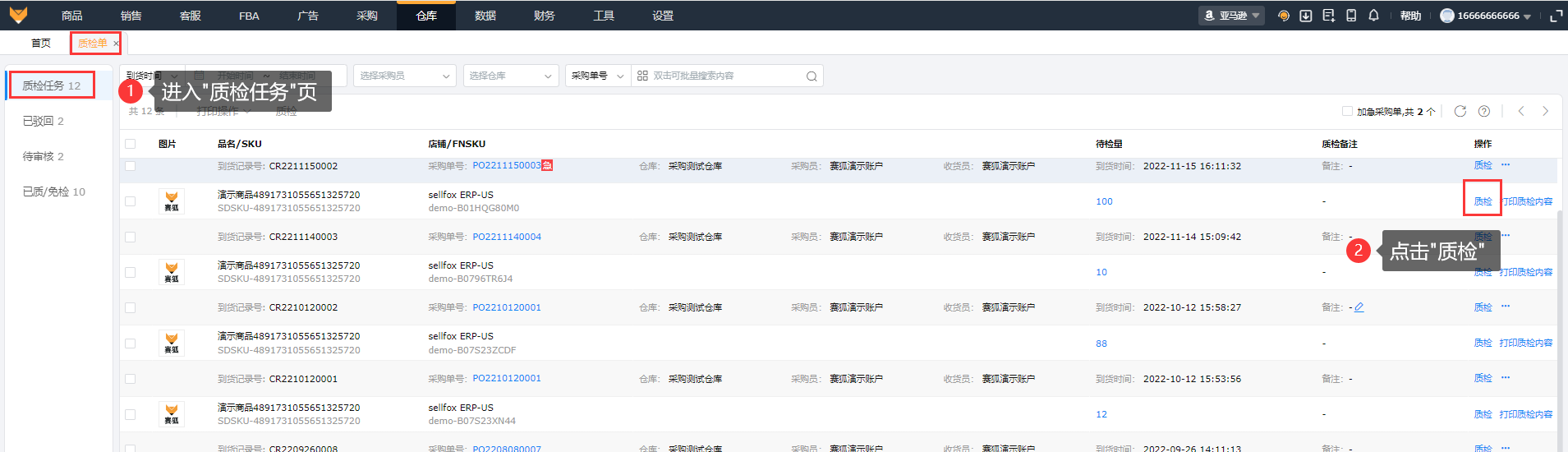Image resolution: width=1568 pixels, height=452 pixels.
Task: Select checkbox for record CR2210120001
Action: [130, 379]
